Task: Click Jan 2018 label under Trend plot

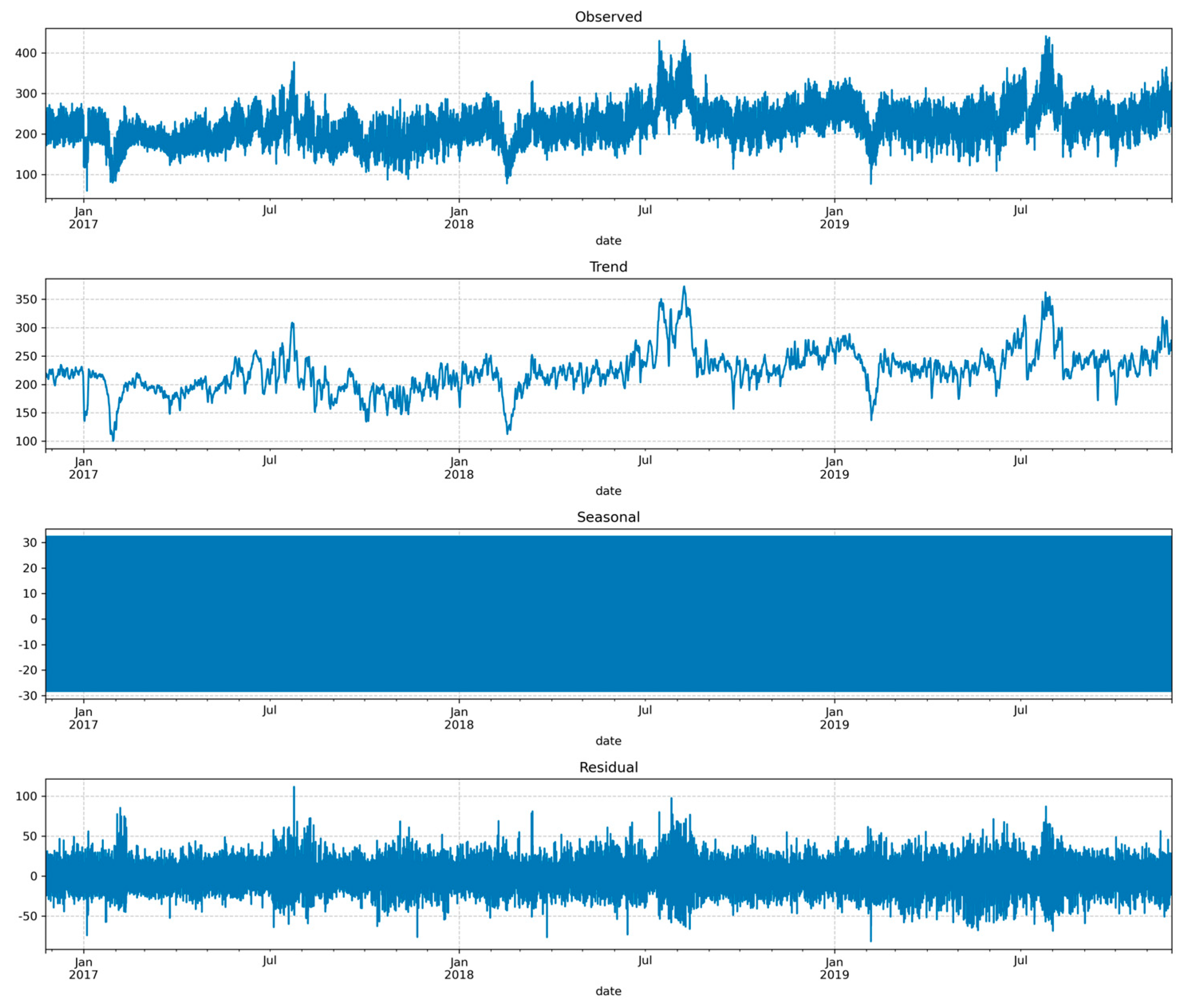Action: (458, 468)
